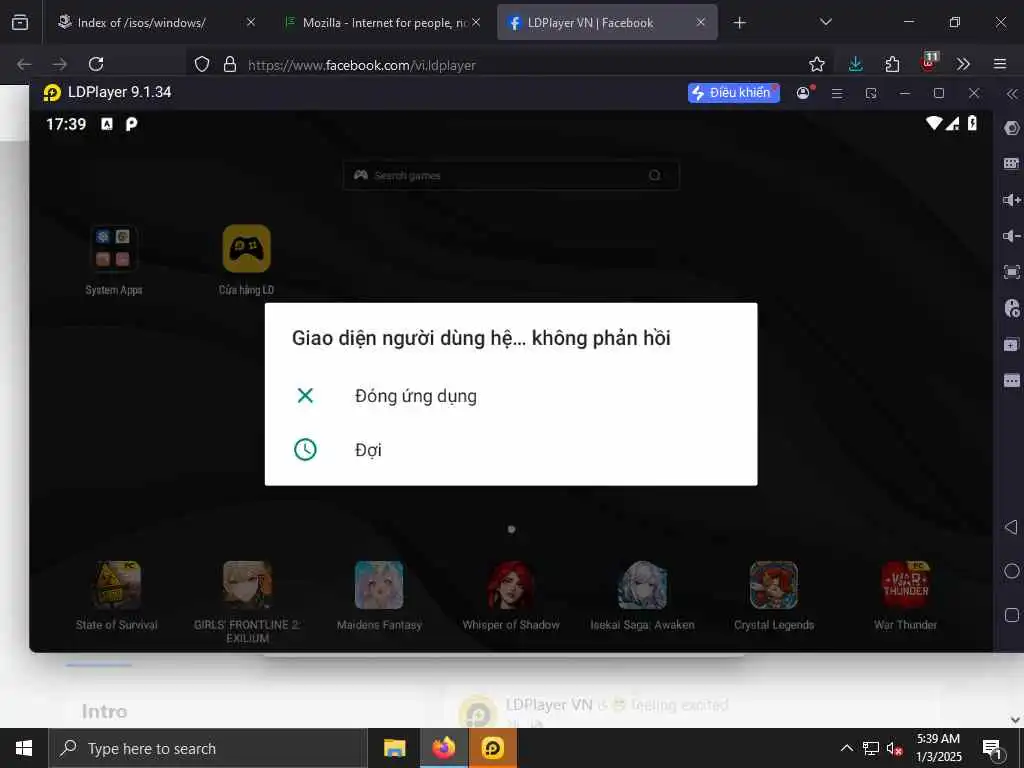This screenshot has width=1024, height=768.
Task: Select LDPlayer VN Facebook tab
Action: (x=591, y=23)
